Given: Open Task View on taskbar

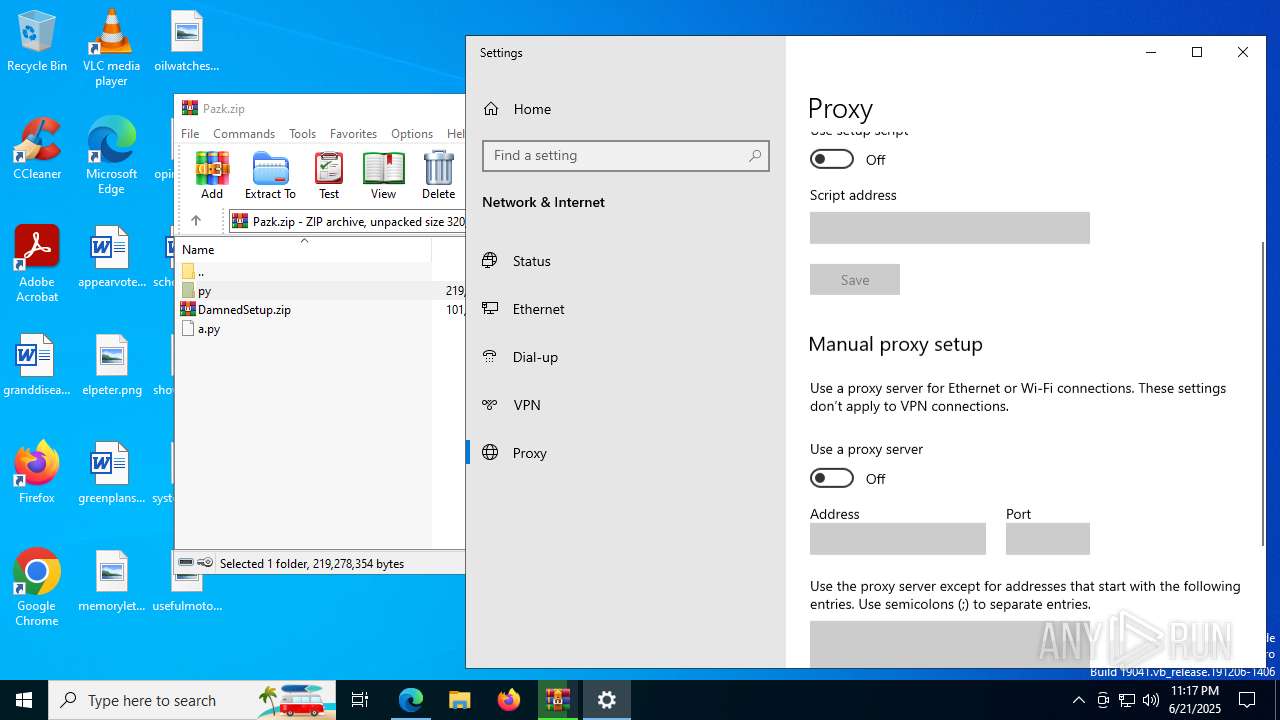Looking at the screenshot, I should [x=360, y=700].
